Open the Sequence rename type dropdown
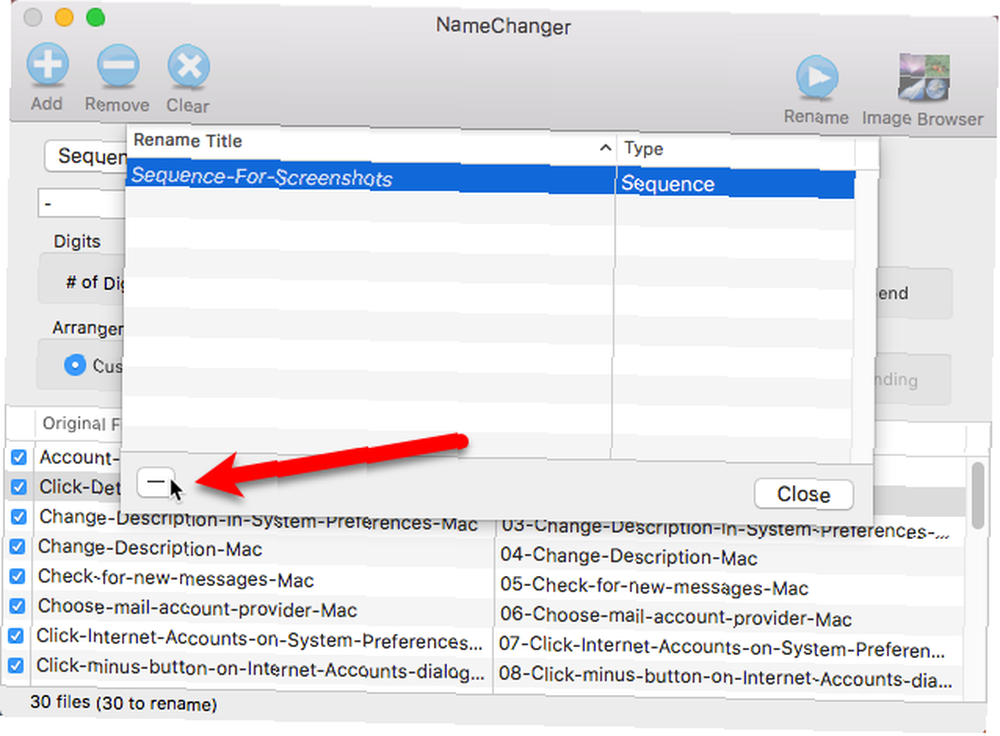 (x=85, y=156)
